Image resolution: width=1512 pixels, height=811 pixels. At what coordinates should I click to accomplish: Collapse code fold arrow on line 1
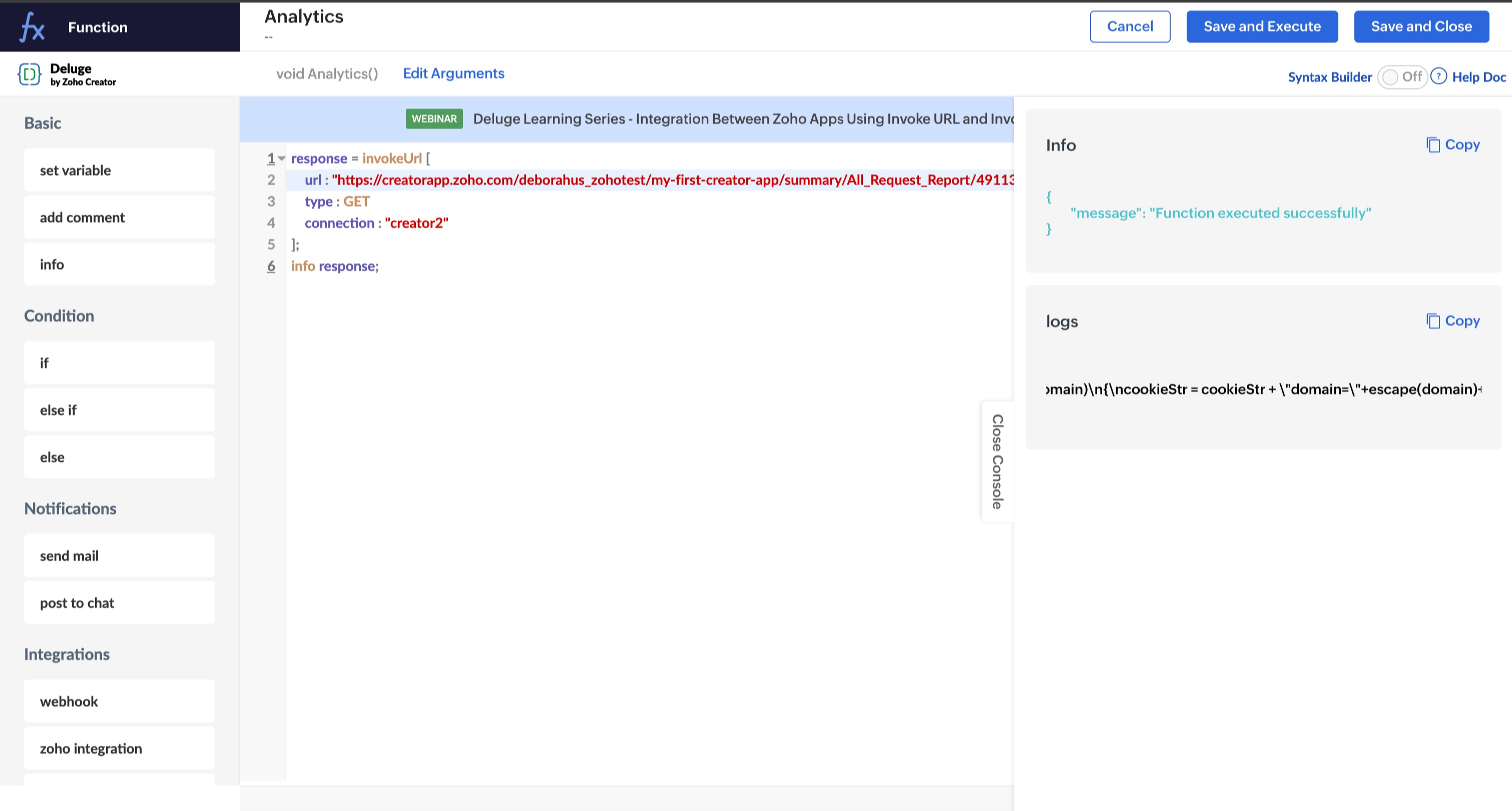click(282, 159)
